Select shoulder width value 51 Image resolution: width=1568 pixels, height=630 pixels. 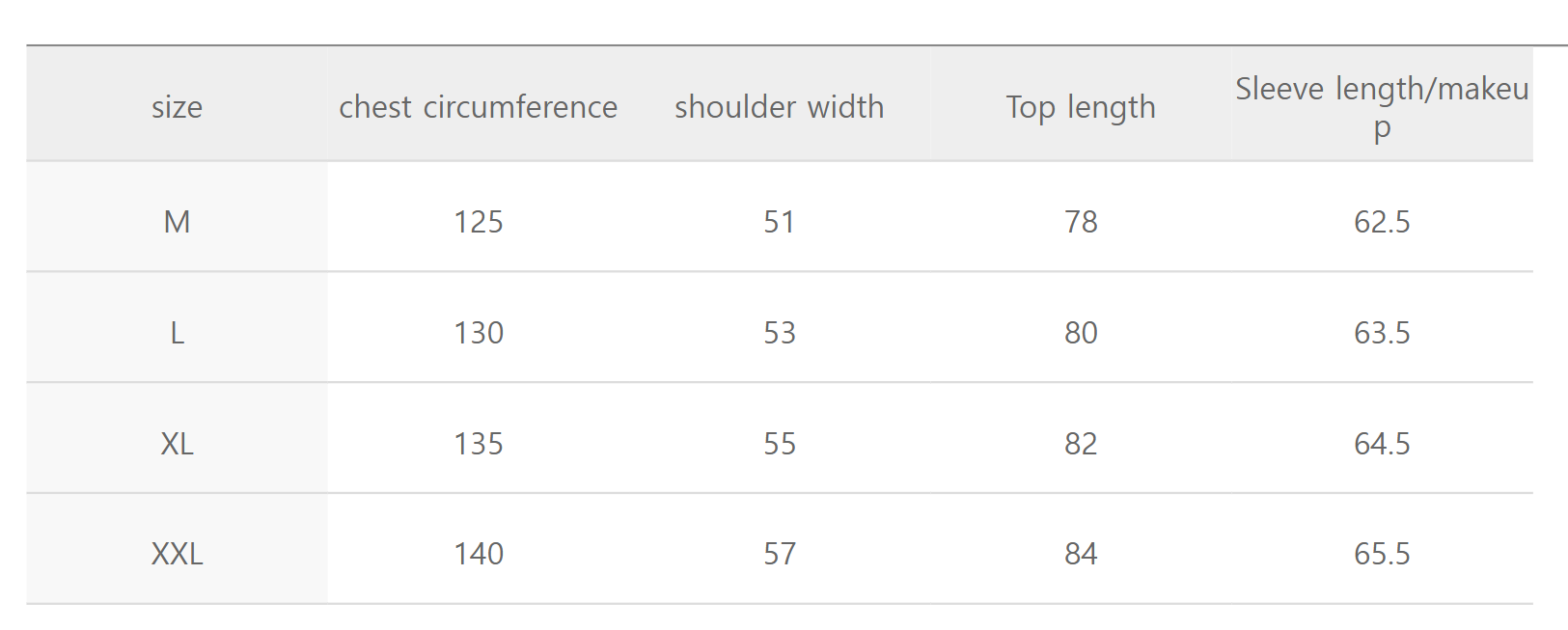tap(779, 222)
